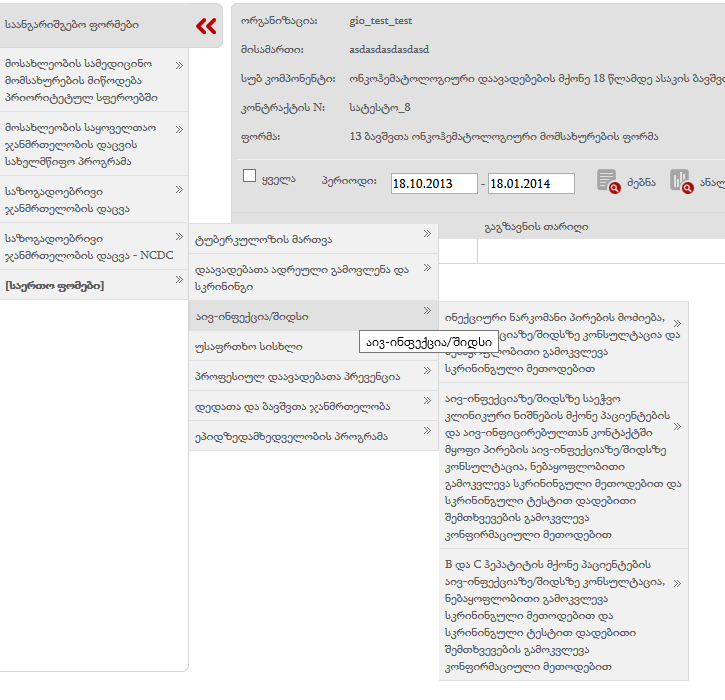Open საზოგადოებრივი ჯანმრთელობის დაცვა - NCDC item

click(x=80, y=247)
